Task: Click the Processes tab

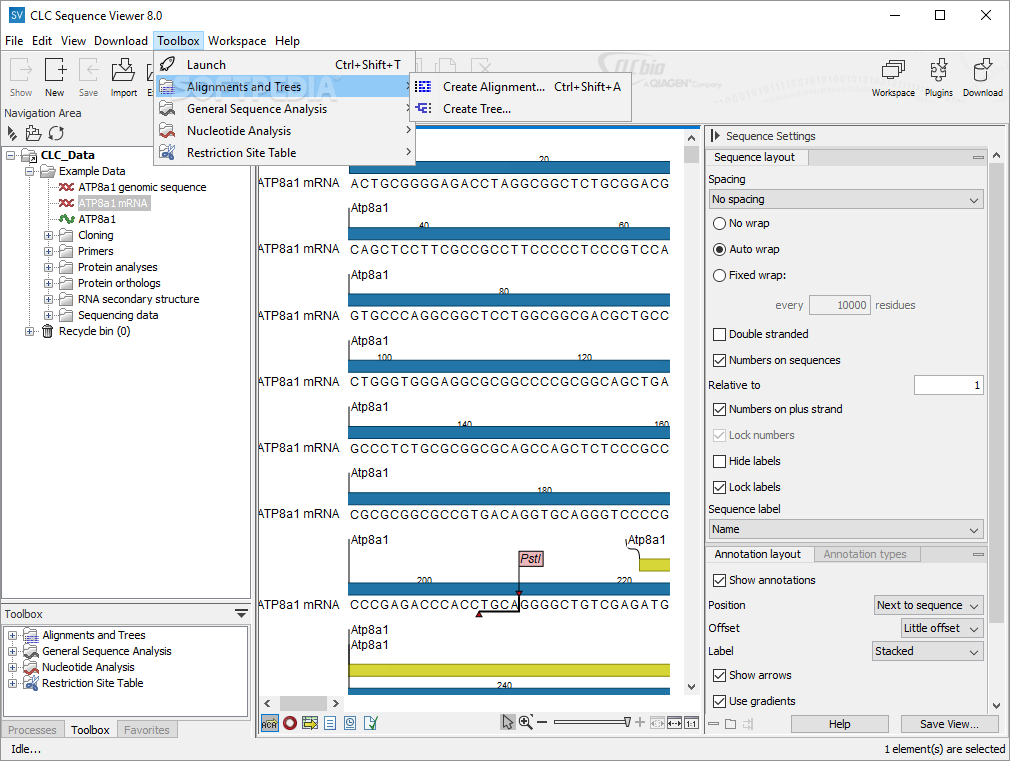Action: [x=32, y=729]
